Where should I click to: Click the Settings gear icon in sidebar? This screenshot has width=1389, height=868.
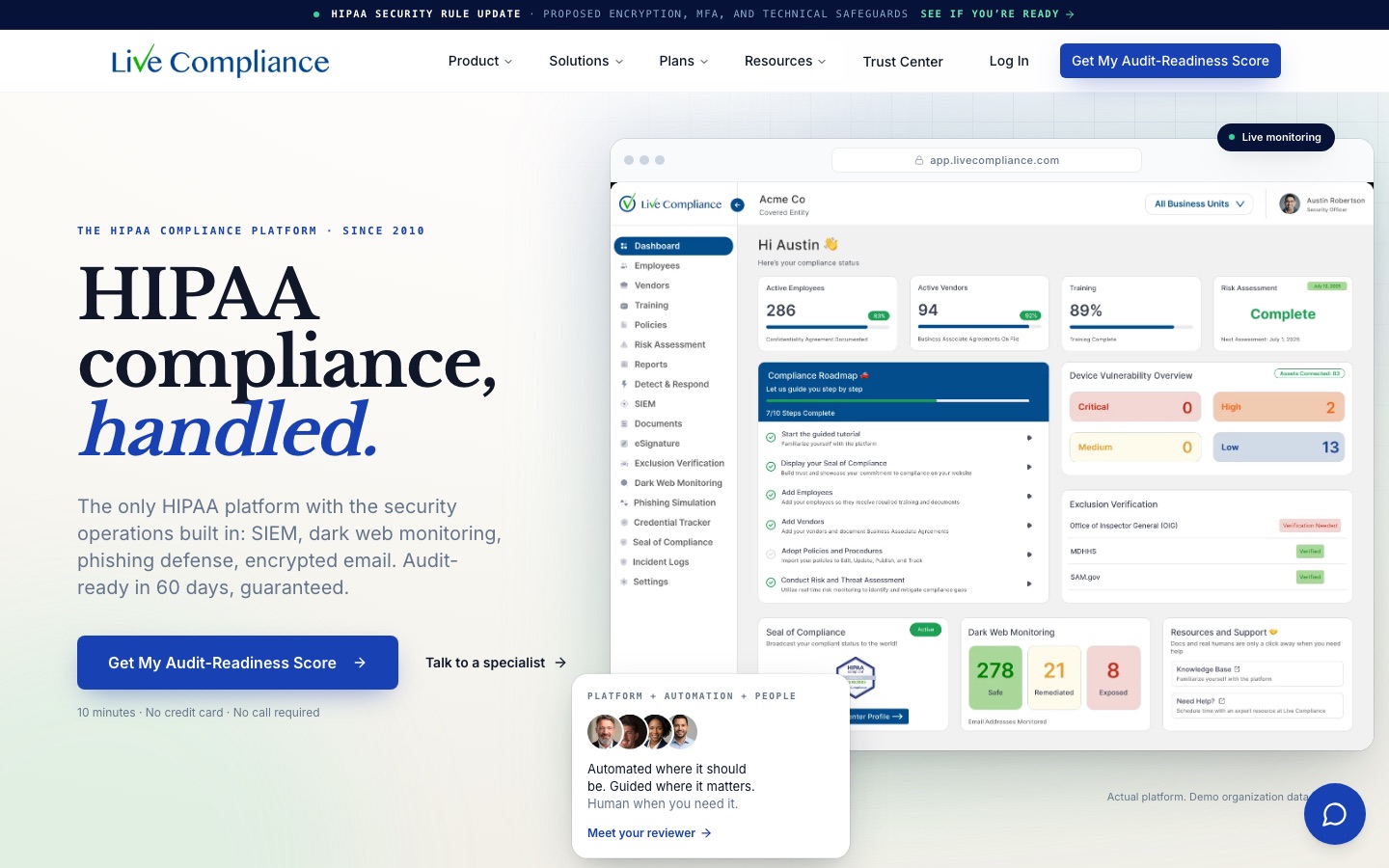click(624, 582)
